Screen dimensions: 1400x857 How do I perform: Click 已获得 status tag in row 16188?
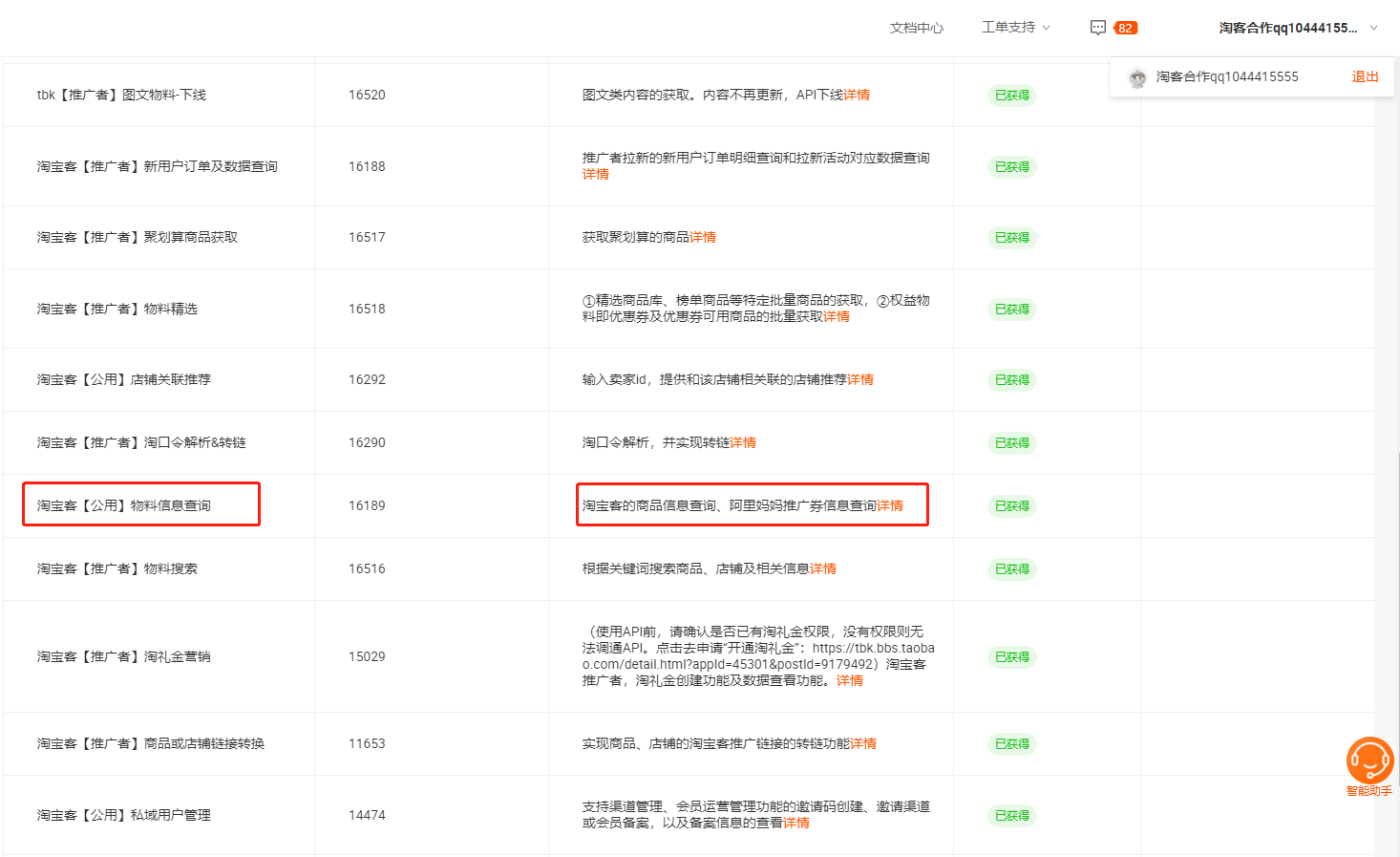tap(1012, 167)
